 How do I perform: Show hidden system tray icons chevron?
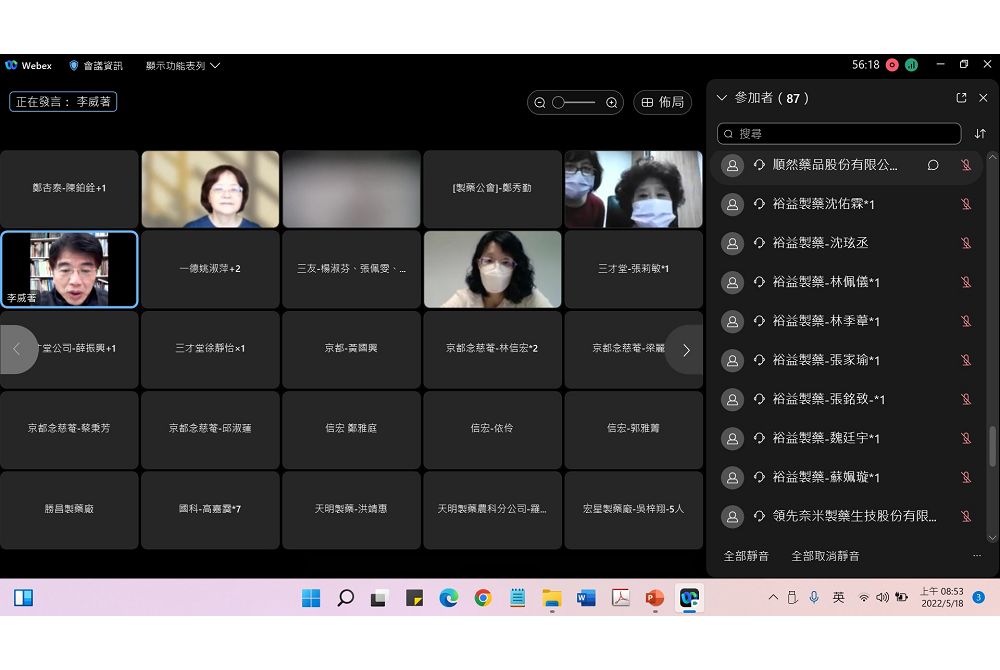click(773, 597)
